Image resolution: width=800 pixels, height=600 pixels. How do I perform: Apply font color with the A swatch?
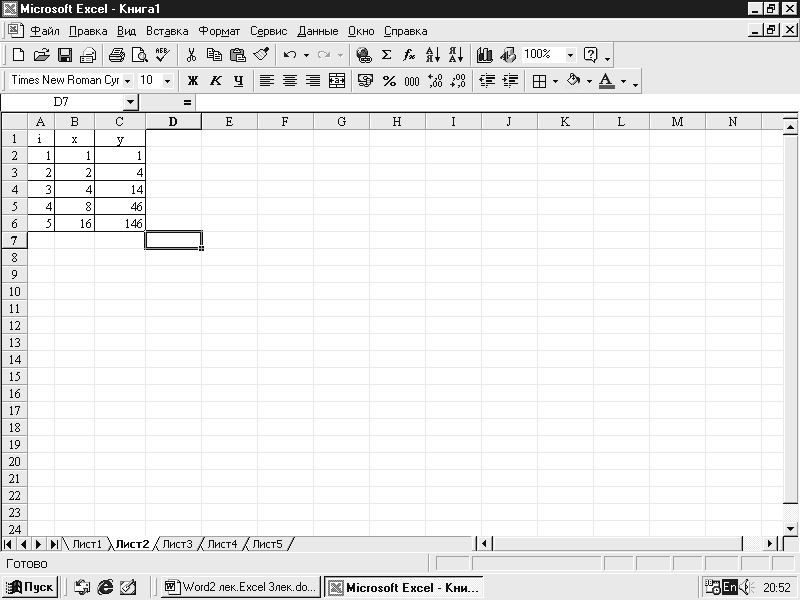click(607, 81)
